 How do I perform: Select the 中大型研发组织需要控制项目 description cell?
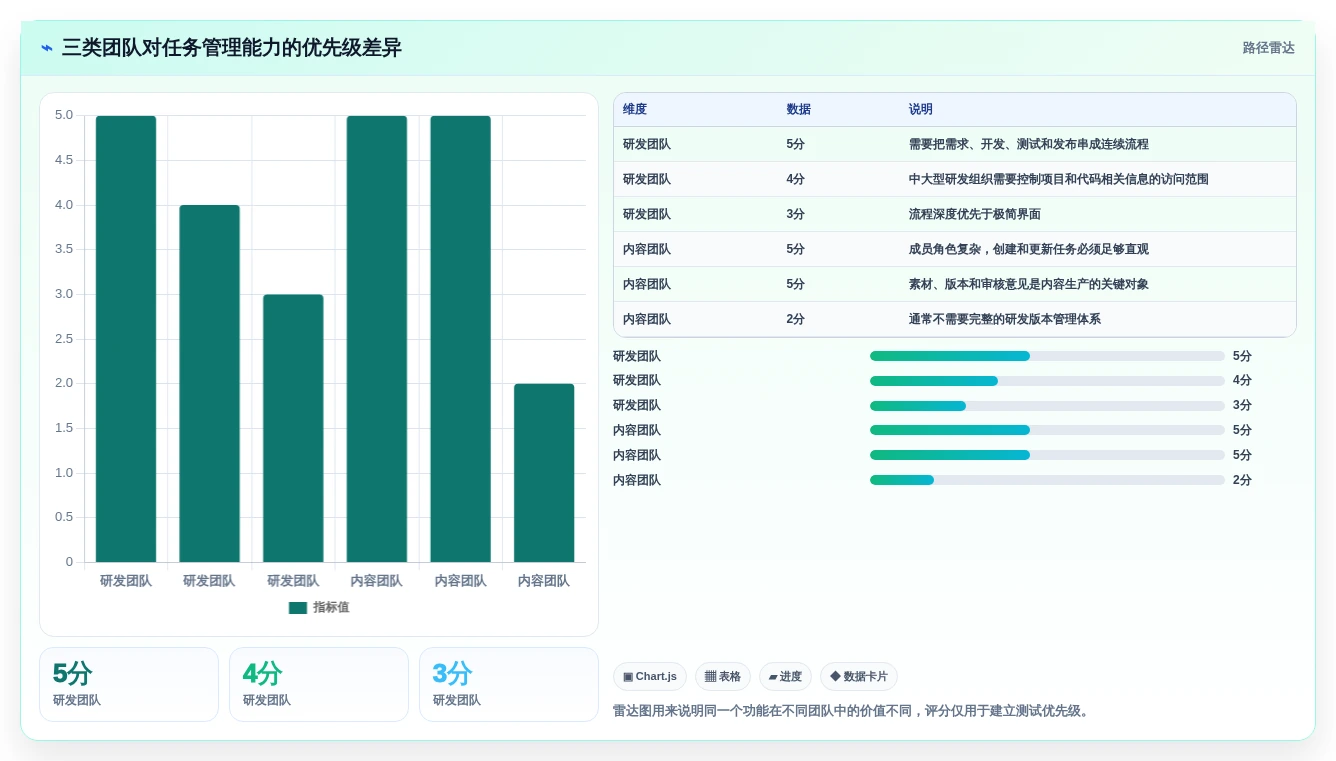tap(1059, 179)
